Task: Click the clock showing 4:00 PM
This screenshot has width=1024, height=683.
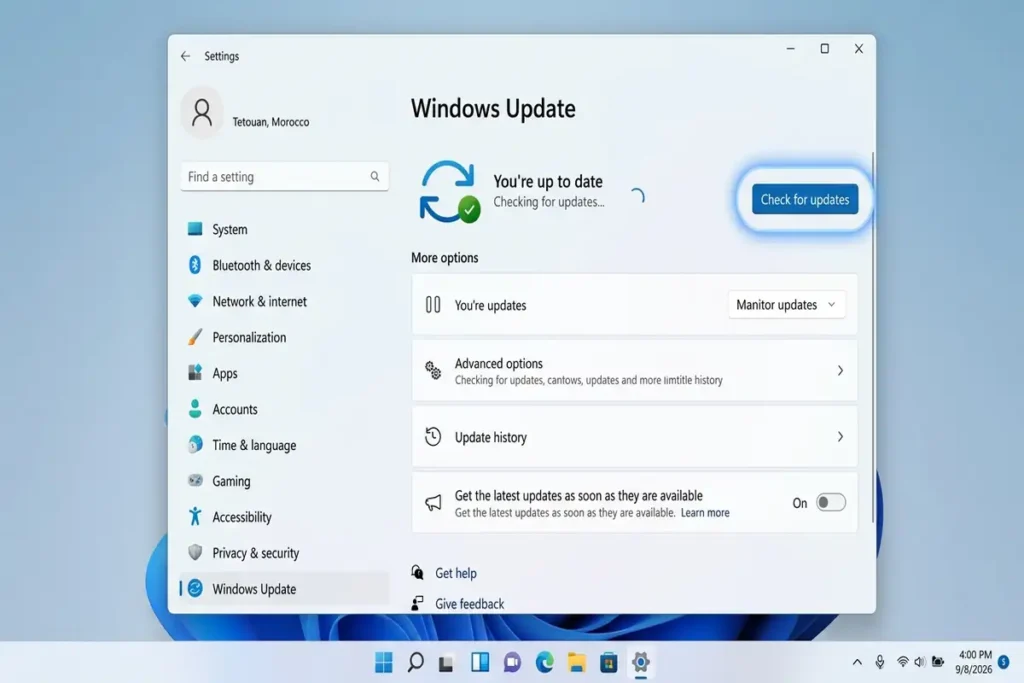Action: (975, 655)
